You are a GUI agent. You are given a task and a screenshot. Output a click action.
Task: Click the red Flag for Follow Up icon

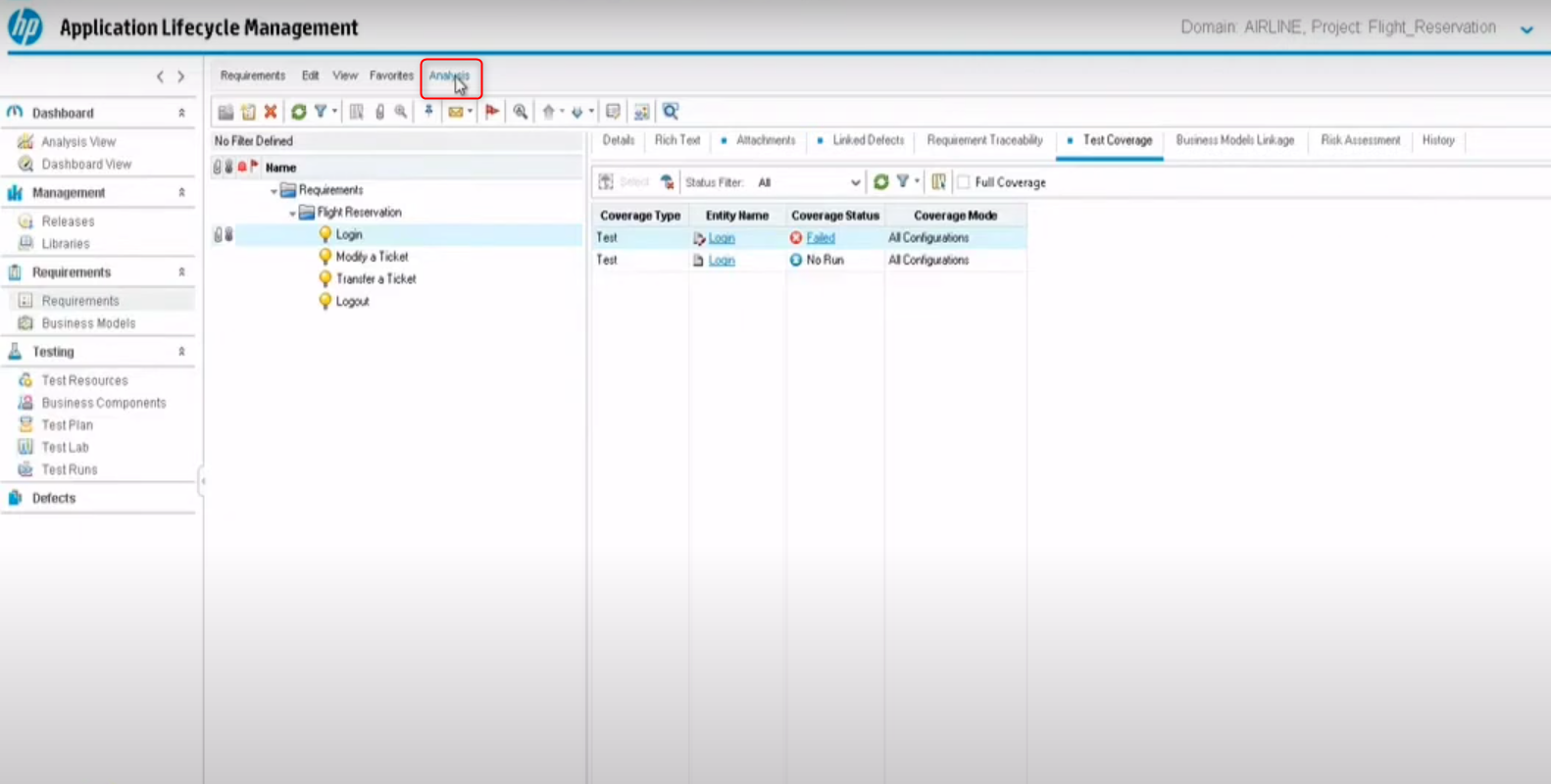(492, 112)
